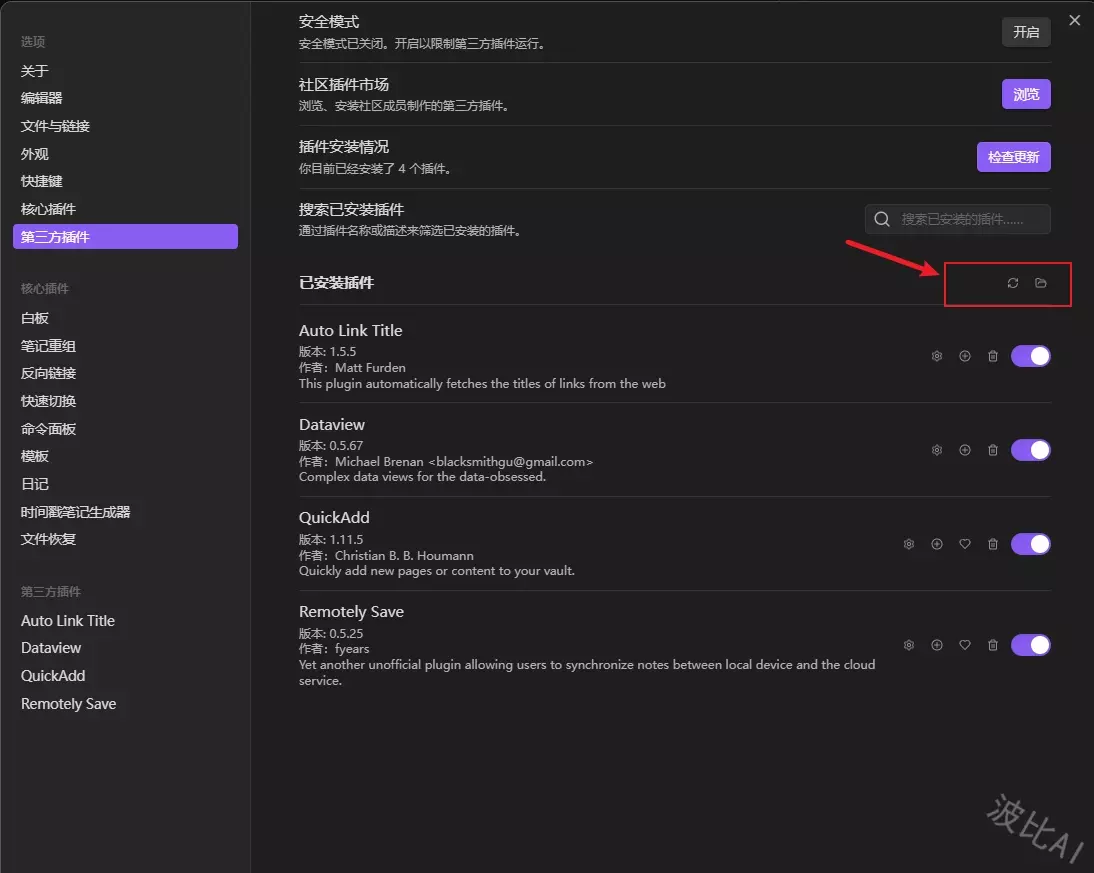Image resolution: width=1094 pixels, height=873 pixels.
Task: Uninstall Auto Link Title trash icon
Action: (992, 356)
